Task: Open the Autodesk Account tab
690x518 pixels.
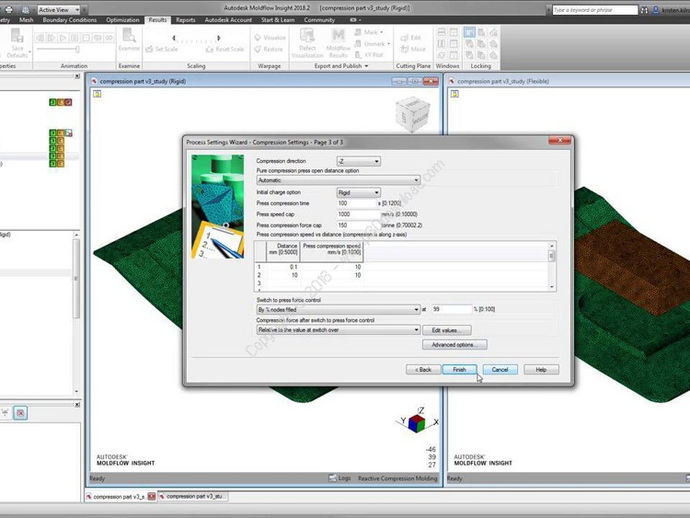Action: (x=228, y=20)
